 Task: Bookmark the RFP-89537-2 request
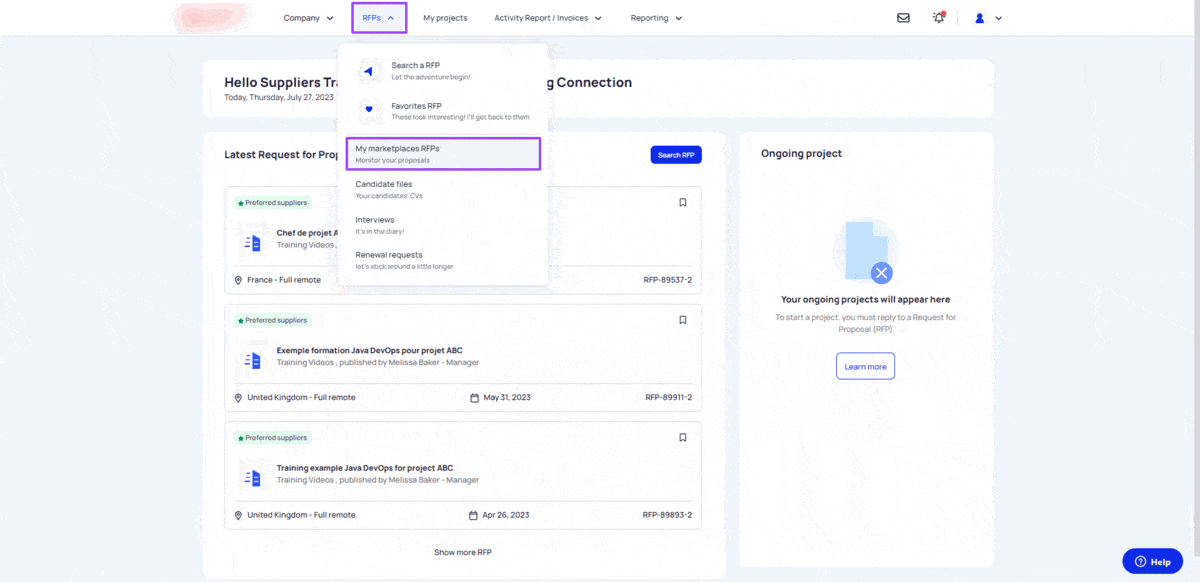(683, 202)
